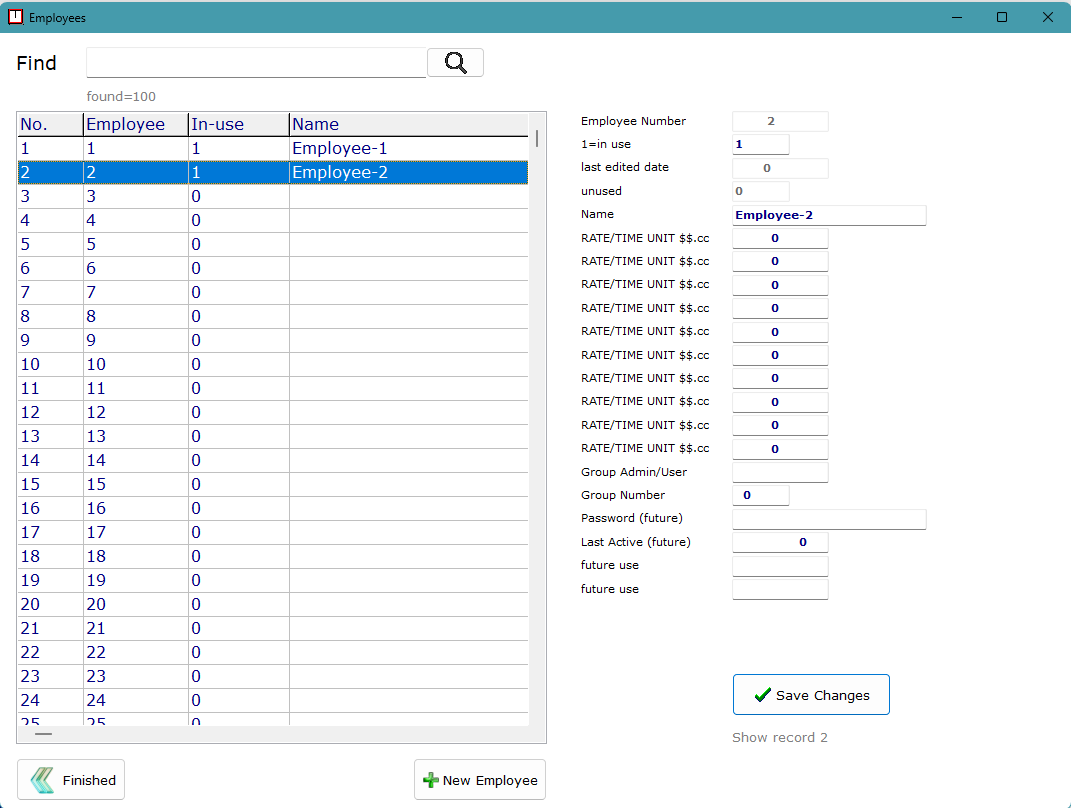The height and width of the screenshot is (808, 1071).
Task: Click the Group Admin/User field
Action: pos(780,472)
